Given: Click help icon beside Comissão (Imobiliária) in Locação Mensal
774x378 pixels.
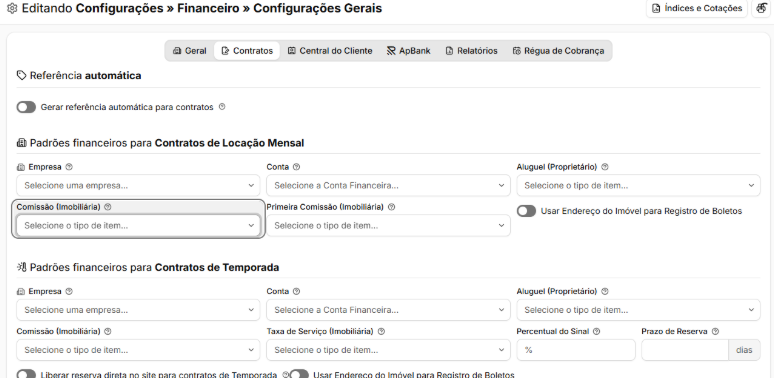Looking at the screenshot, I should [108, 207].
